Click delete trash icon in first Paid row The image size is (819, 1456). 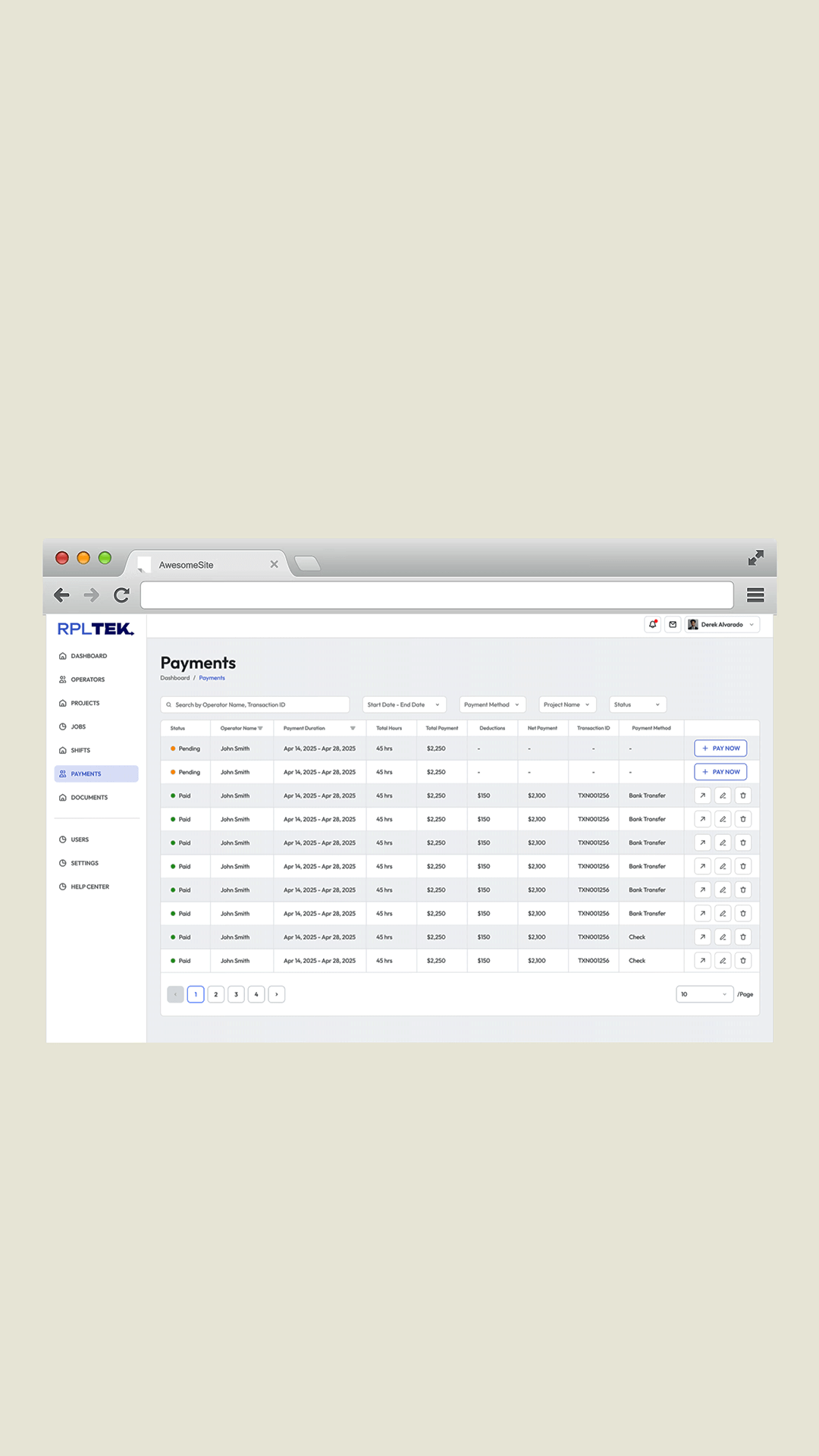743,795
